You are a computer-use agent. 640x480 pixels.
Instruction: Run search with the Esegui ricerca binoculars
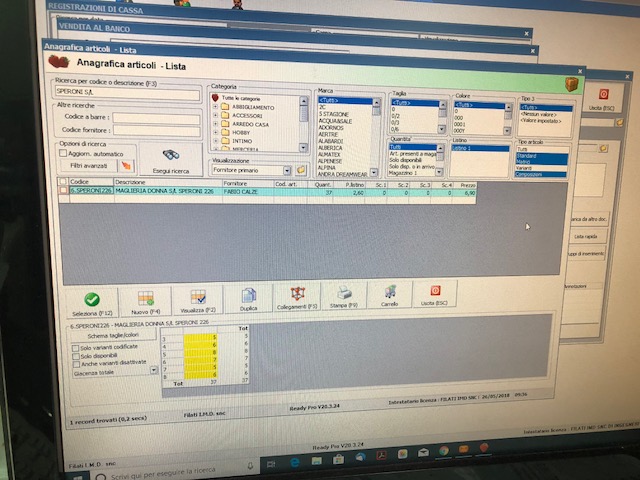[x=171, y=160]
